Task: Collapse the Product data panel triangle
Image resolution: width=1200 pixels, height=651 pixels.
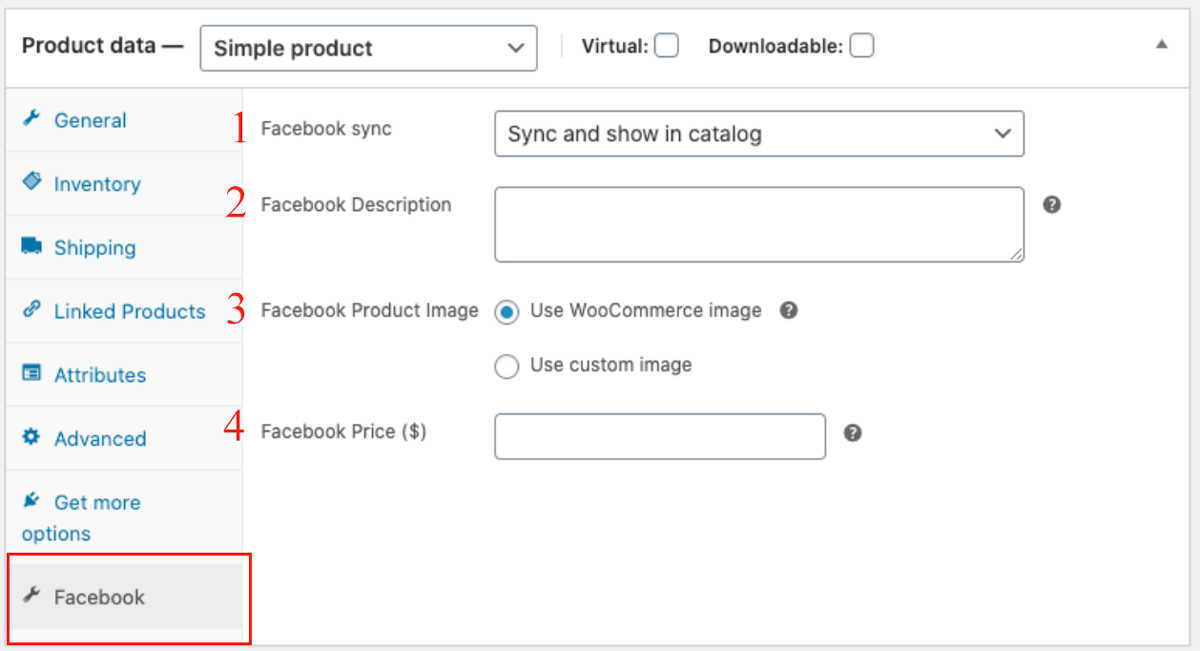Action: tap(1161, 44)
